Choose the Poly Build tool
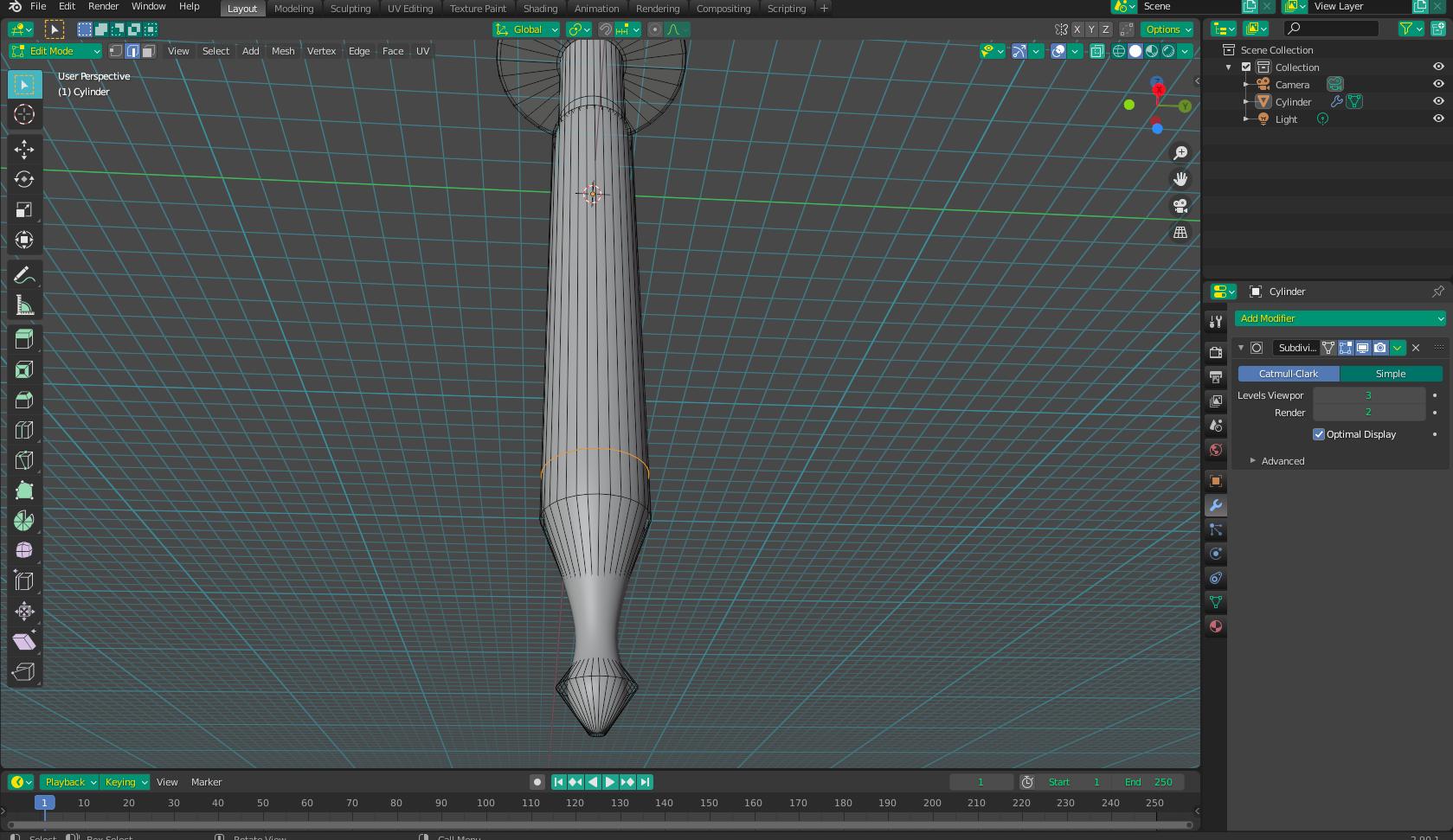Image resolution: width=1453 pixels, height=840 pixels. (x=24, y=491)
